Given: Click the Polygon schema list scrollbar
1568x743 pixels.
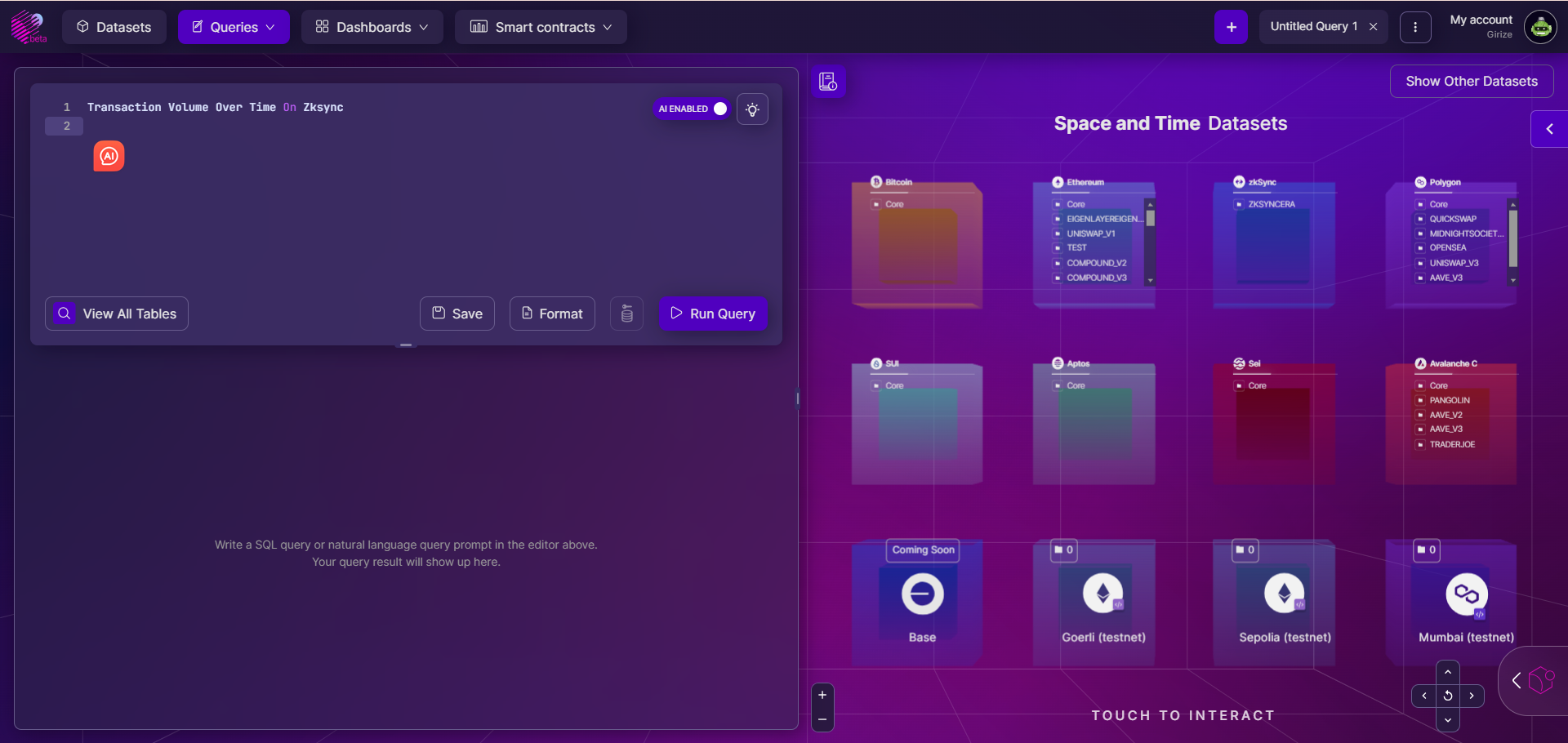Looking at the screenshot, I should [1512, 238].
